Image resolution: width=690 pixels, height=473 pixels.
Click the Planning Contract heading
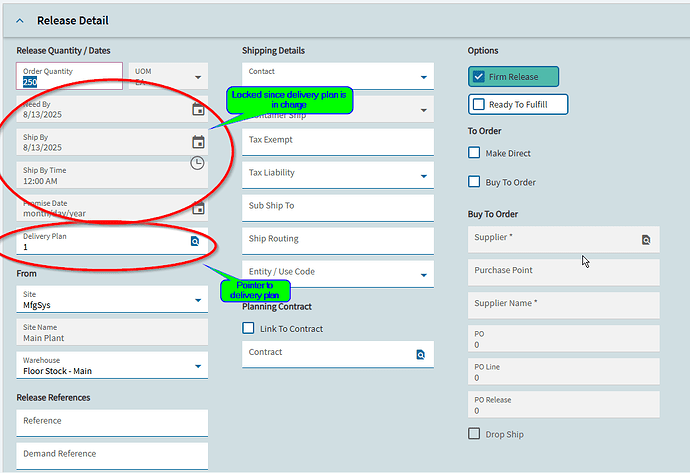tap(277, 307)
